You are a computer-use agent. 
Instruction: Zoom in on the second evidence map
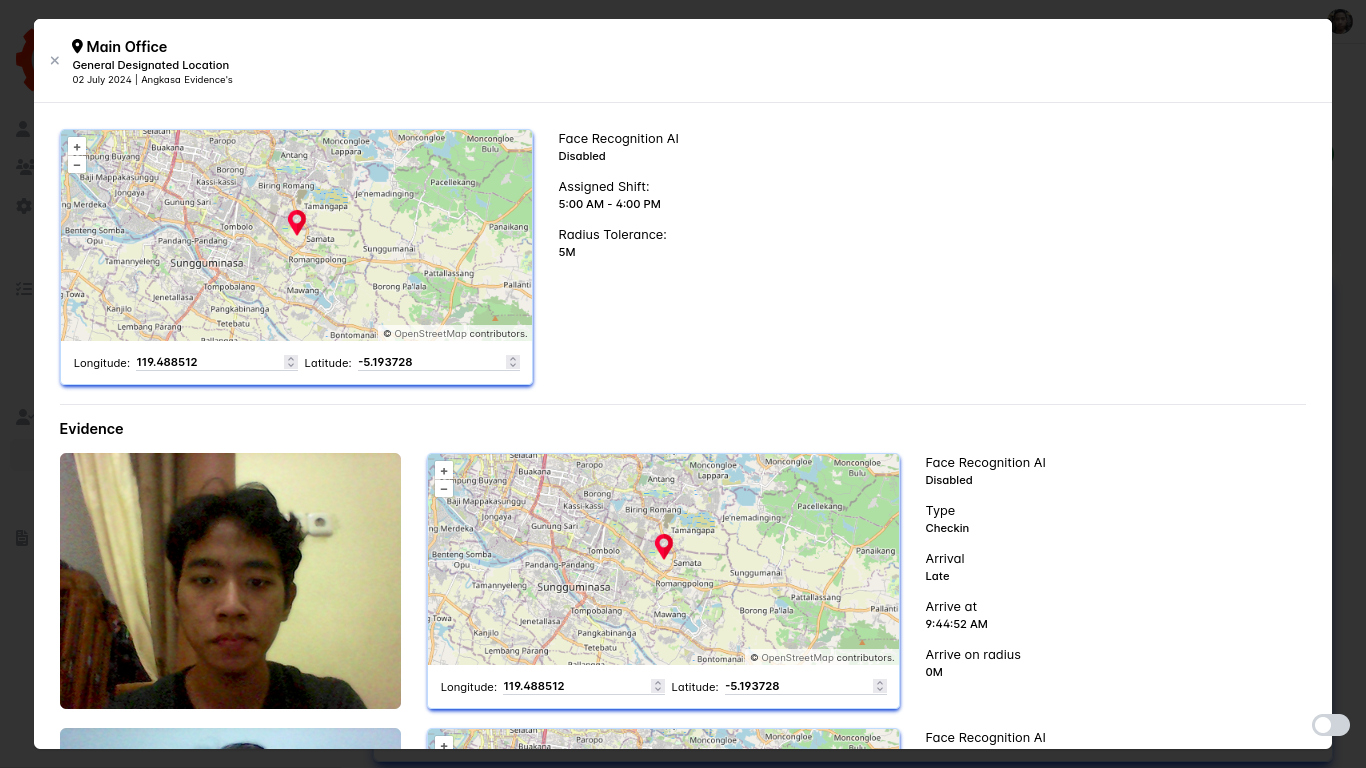[x=444, y=744]
